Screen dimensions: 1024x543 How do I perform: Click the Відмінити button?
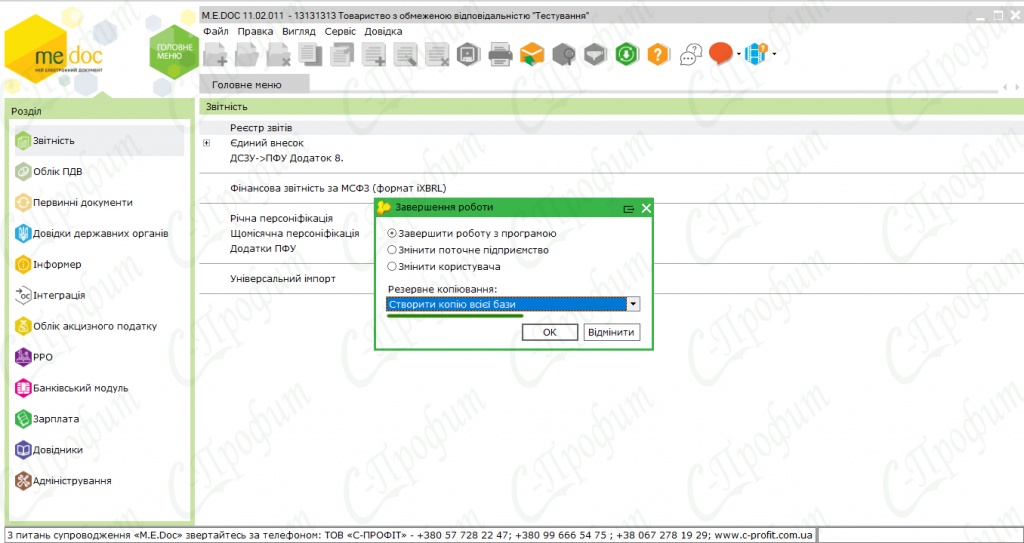pyautogui.click(x=611, y=332)
